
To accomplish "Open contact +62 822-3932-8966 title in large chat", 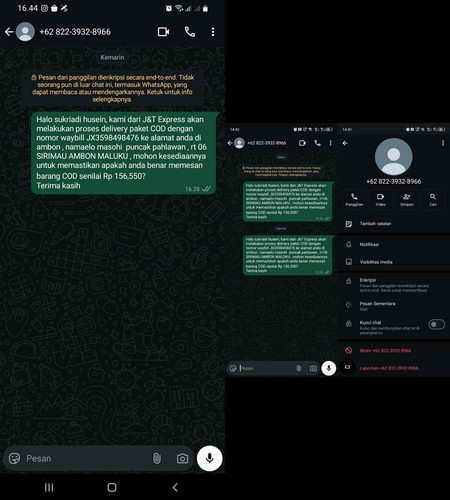I will coord(75,32).
